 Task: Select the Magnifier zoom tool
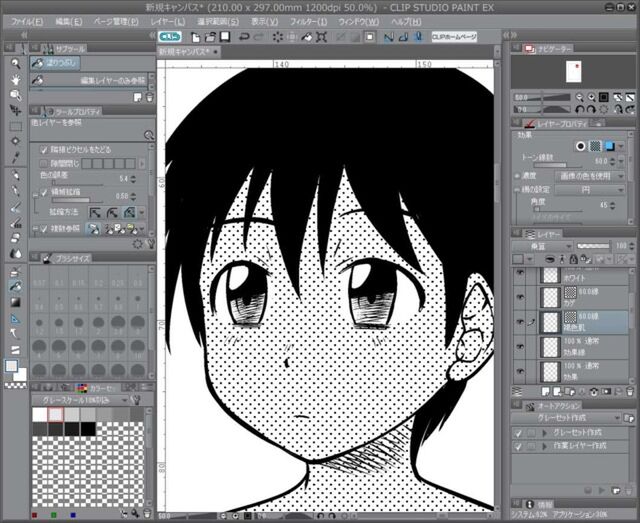click(16, 63)
